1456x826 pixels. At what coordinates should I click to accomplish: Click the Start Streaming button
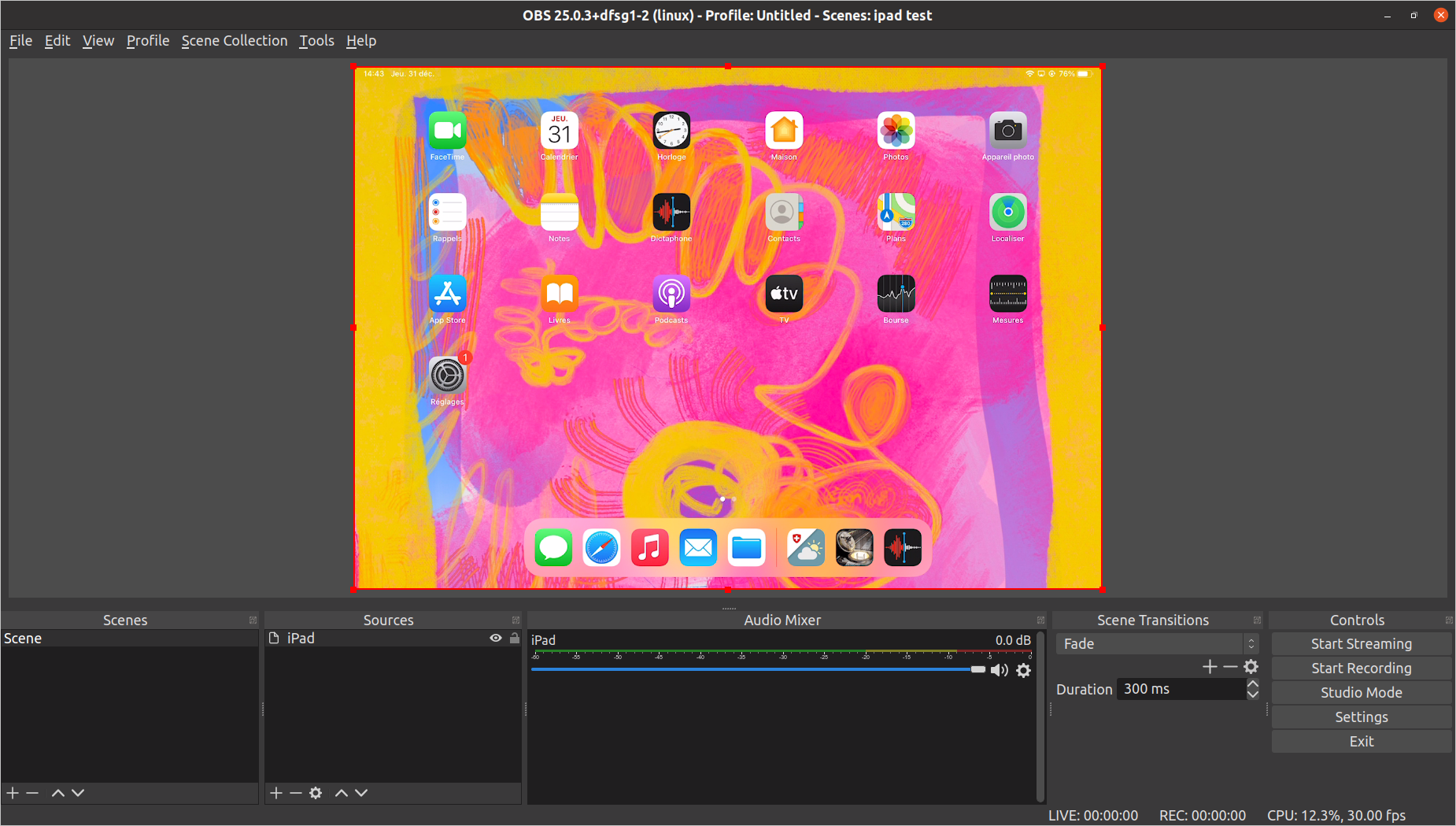(x=1362, y=644)
